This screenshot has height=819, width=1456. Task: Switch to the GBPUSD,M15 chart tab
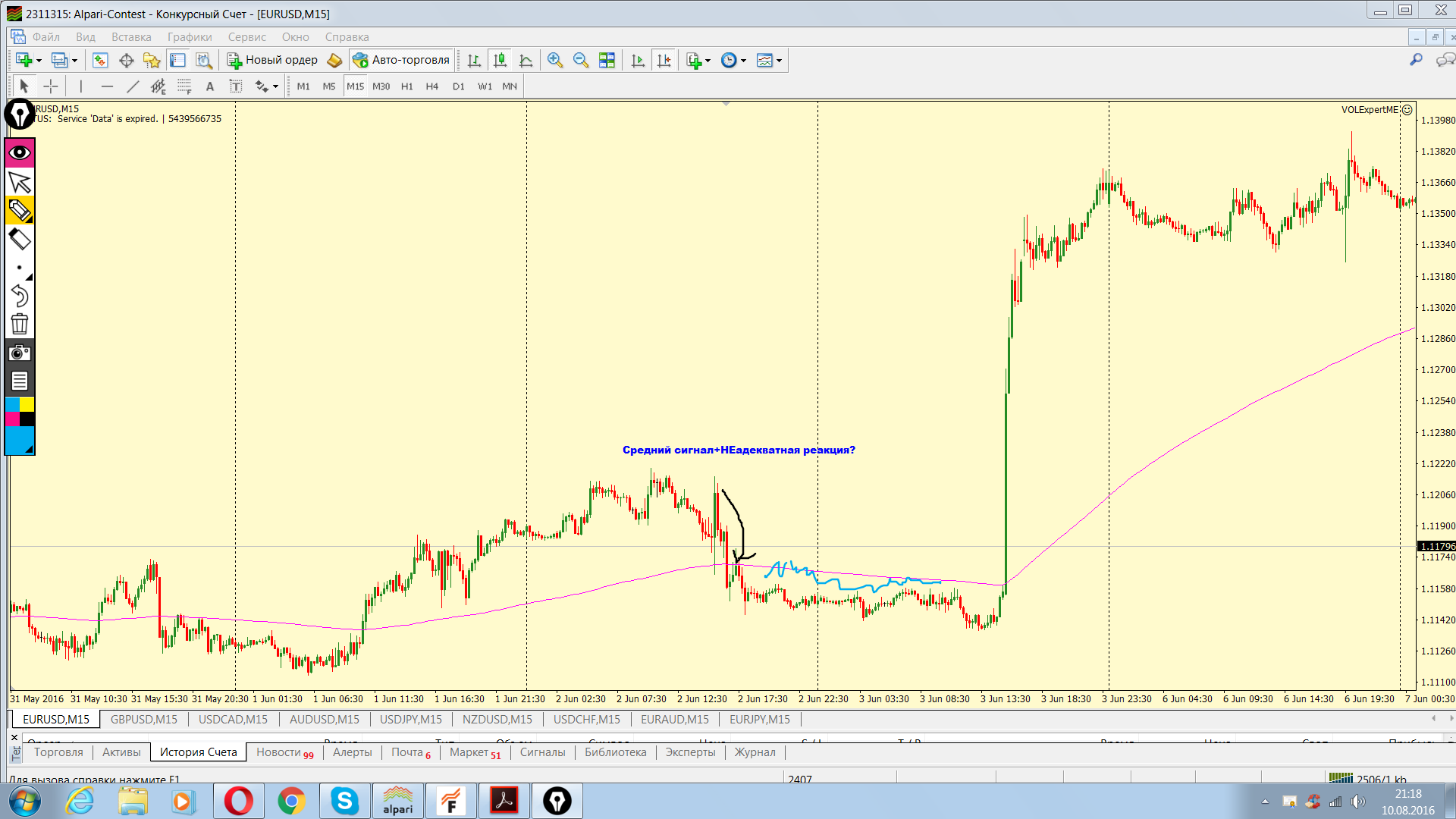(x=144, y=719)
